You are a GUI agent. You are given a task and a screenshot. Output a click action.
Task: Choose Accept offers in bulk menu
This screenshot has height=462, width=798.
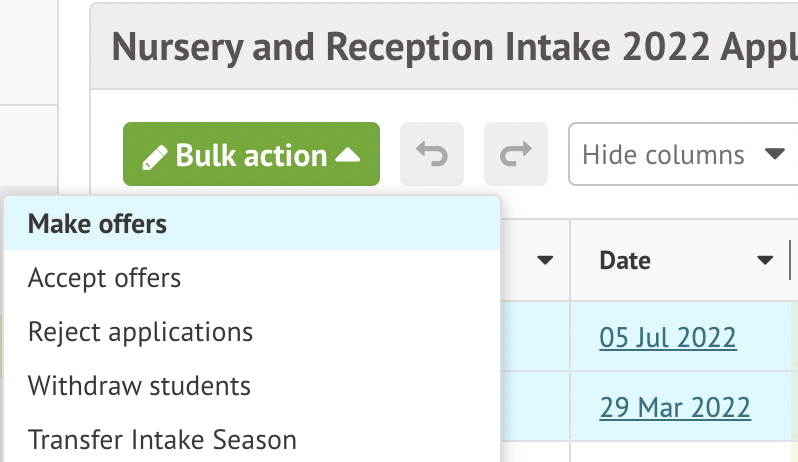tap(105, 278)
